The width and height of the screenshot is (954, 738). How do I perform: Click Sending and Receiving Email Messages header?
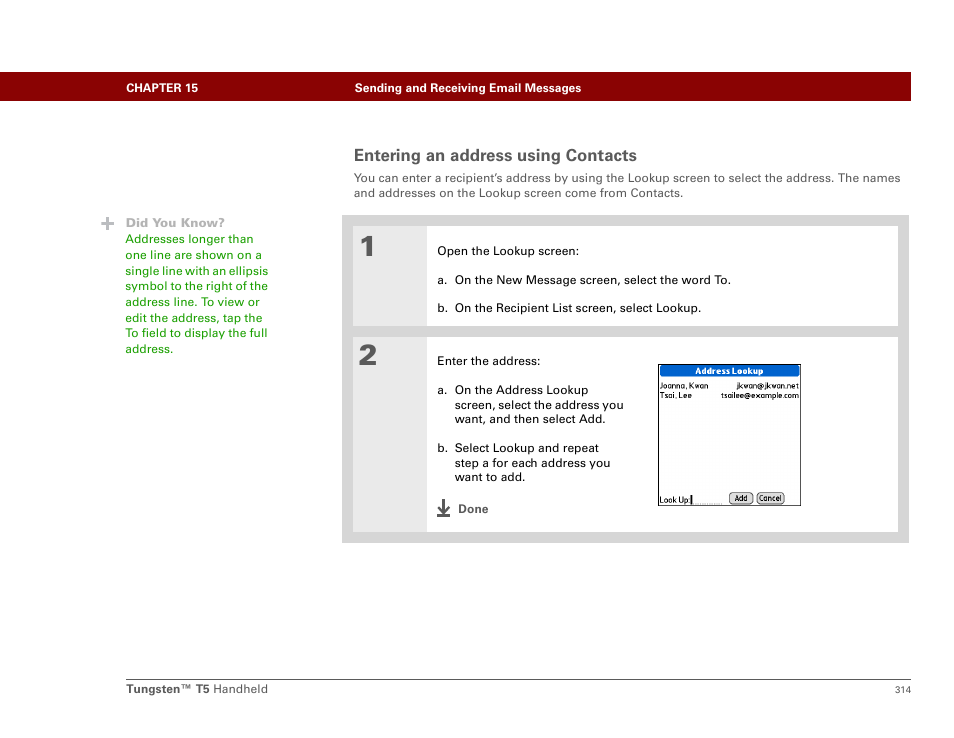467,88
